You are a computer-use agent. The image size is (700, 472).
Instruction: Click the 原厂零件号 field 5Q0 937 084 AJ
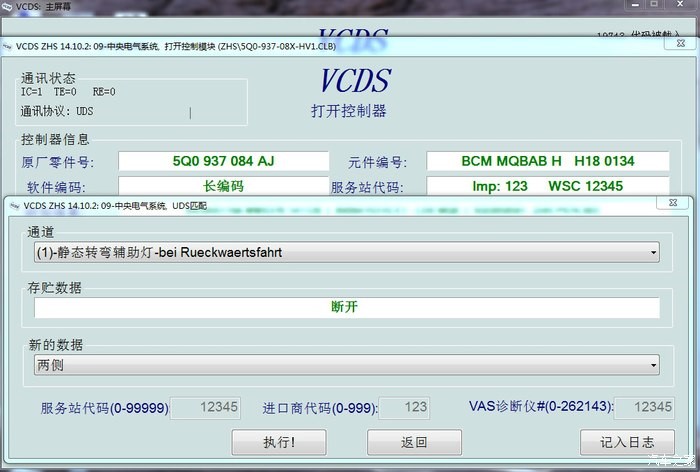point(223,161)
